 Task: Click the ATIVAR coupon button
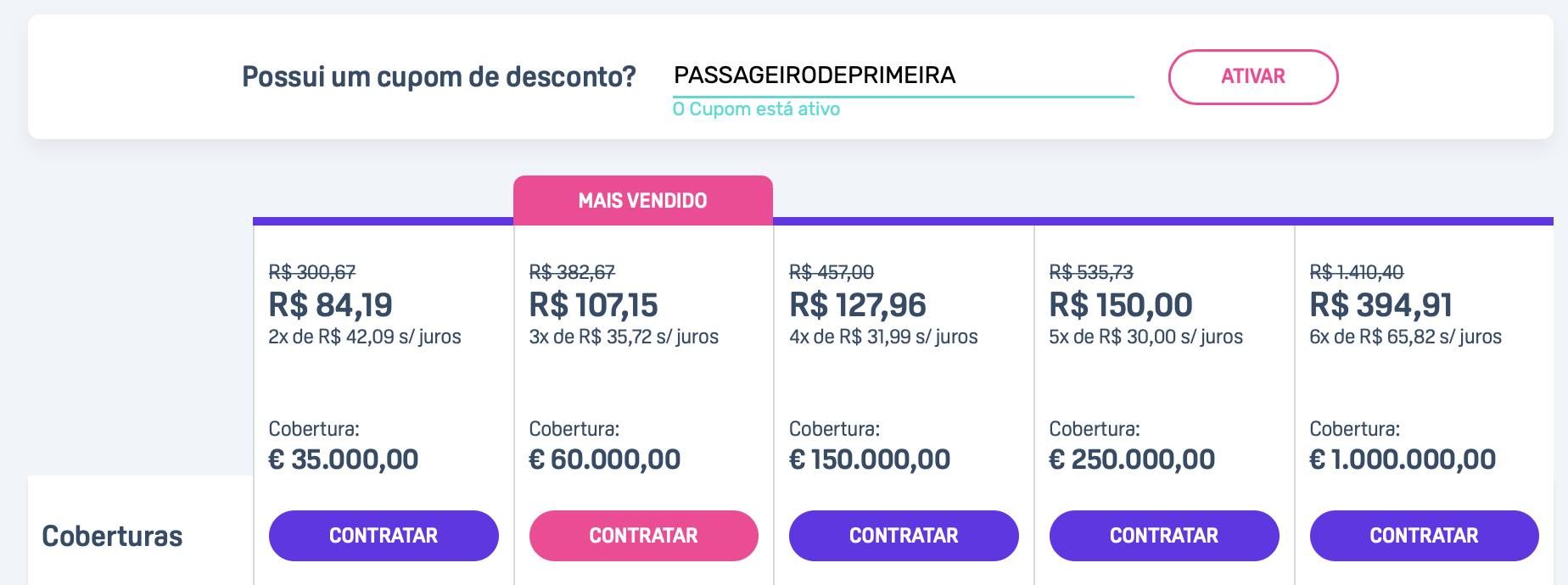coord(1253,77)
